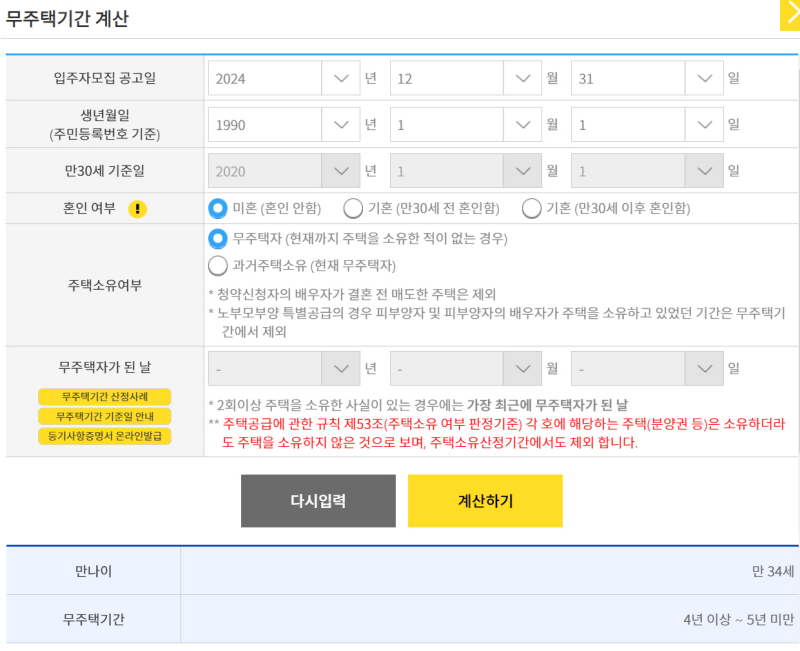Click the 생년월일 (주민등록번호 기준) label
The image size is (800, 651).
pyautogui.click(x=105, y=124)
